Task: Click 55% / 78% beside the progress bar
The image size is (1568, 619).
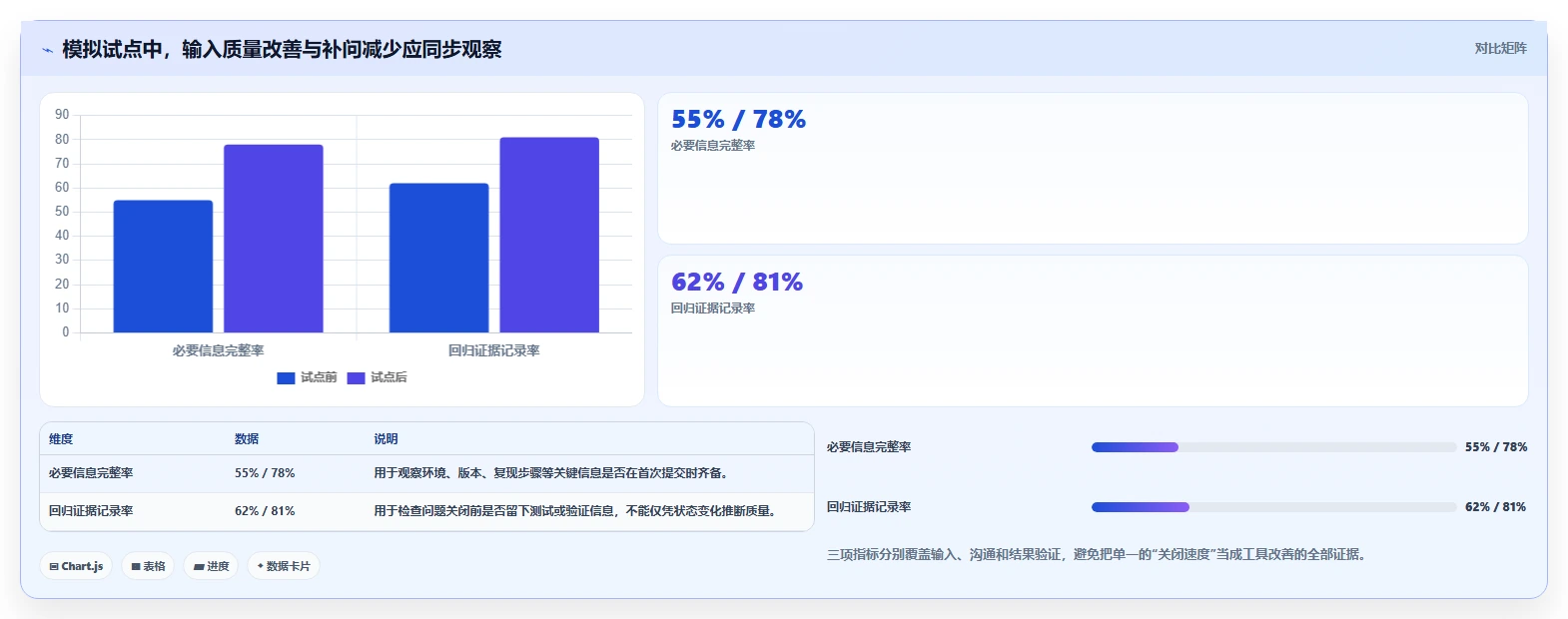Action: pyautogui.click(x=1496, y=447)
